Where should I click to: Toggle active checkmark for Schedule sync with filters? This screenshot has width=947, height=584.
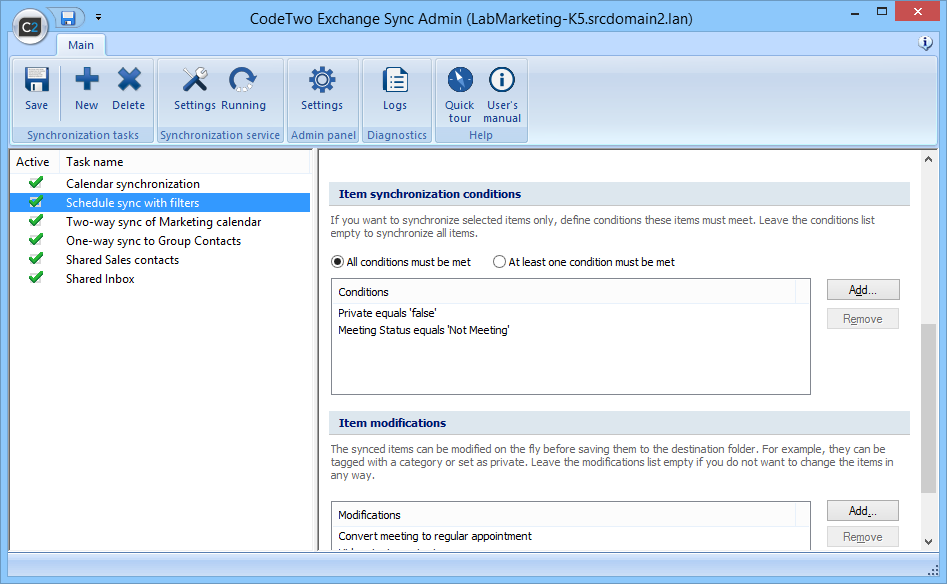(x=36, y=202)
